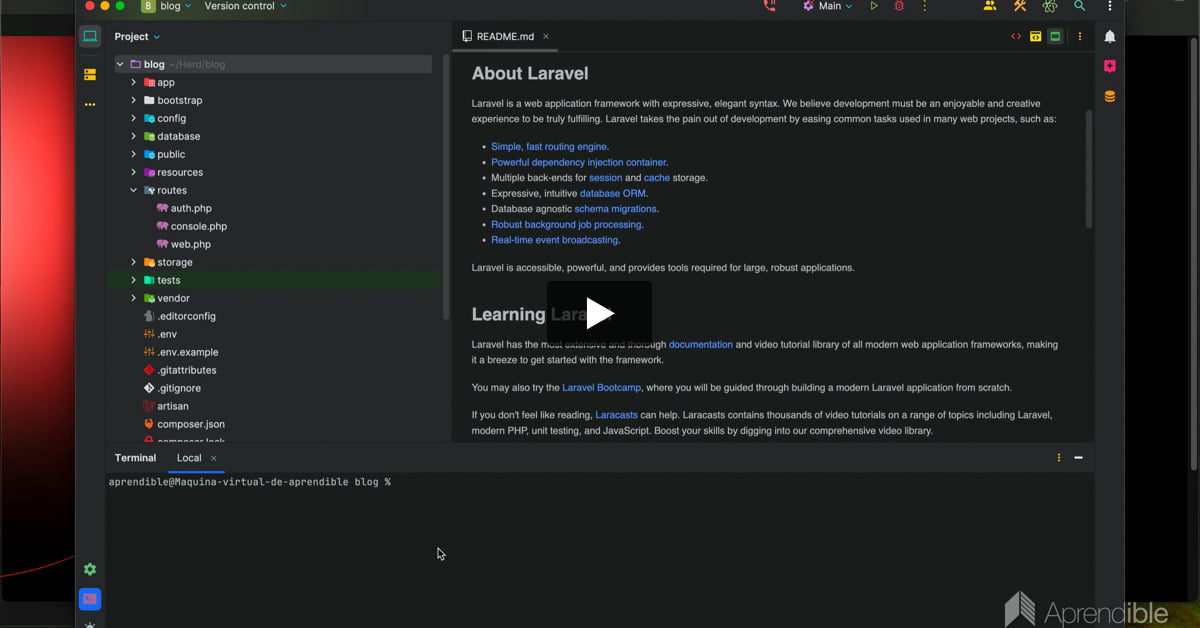Open the Main run configuration dropdown

(x=828, y=6)
